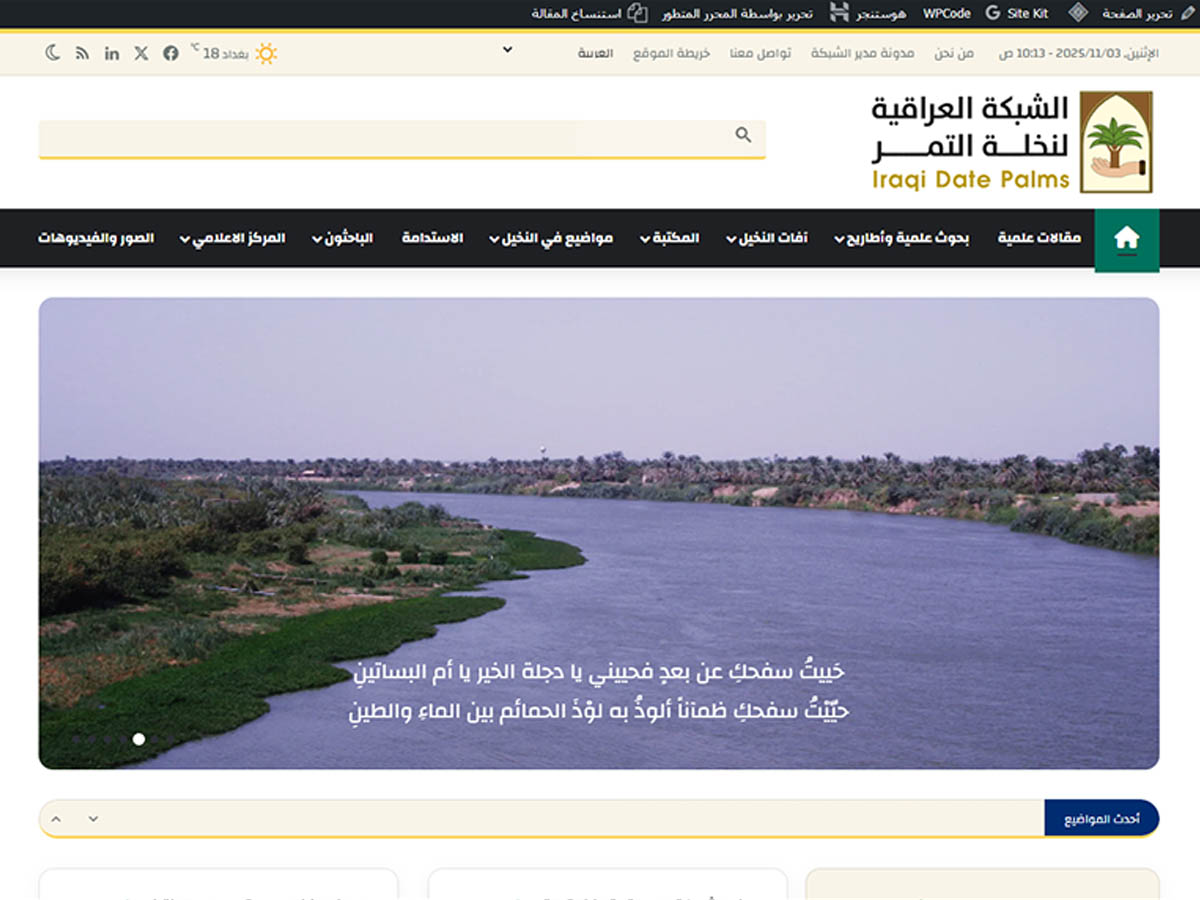Viewport: 1200px width, 900px height.
Task: Click Site Kit in admin bar
Action: coord(1016,14)
